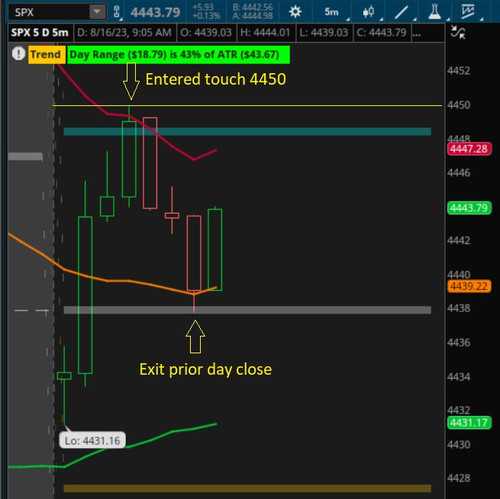Image resolution: width=500 pixels, height=499 pixels.
Task: Select the drawing tools line icon
Action: click(x=401, y=12)
